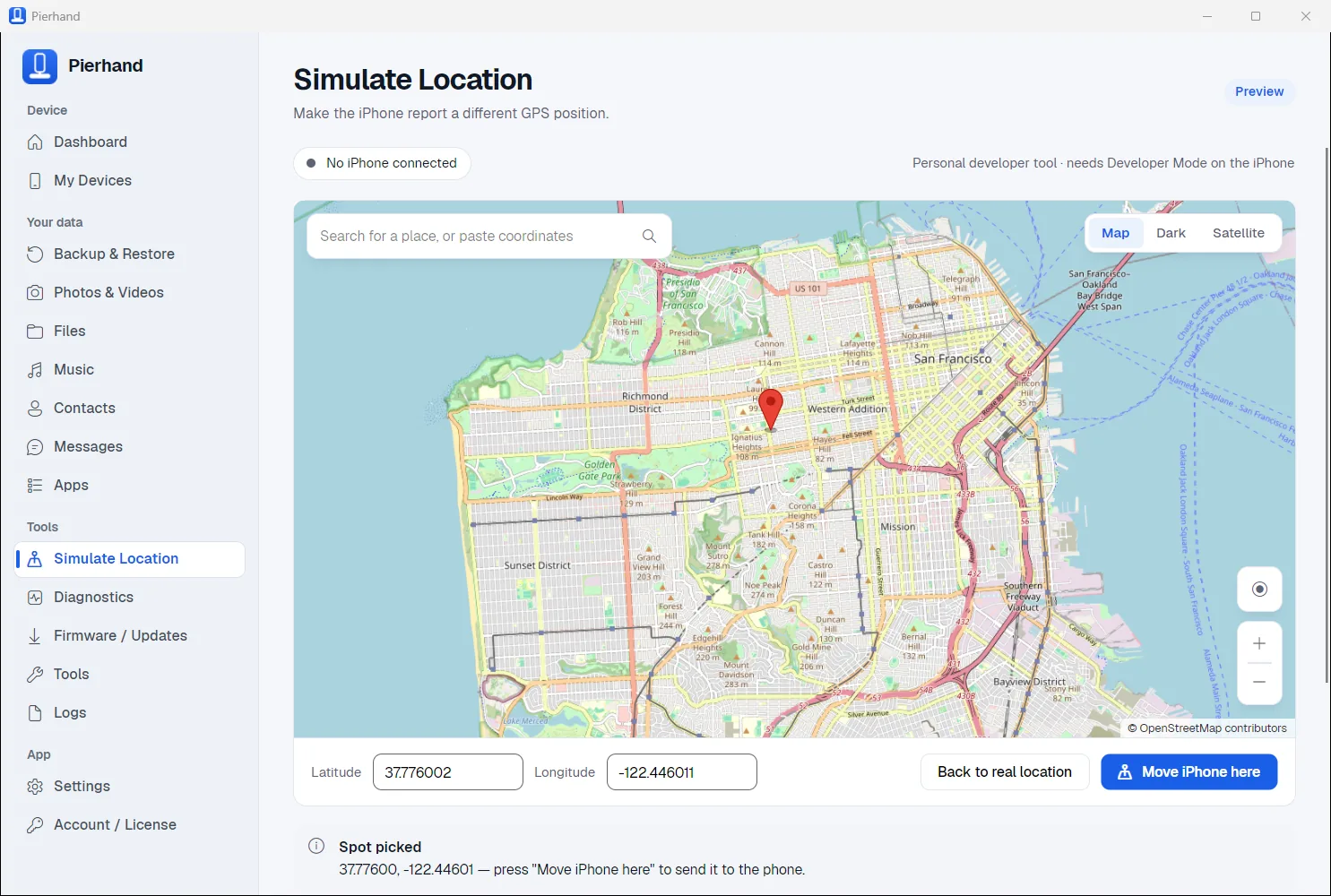Click the Spot picked info icon
Viewport: 1331px width, 896px height.
point(316,847)
